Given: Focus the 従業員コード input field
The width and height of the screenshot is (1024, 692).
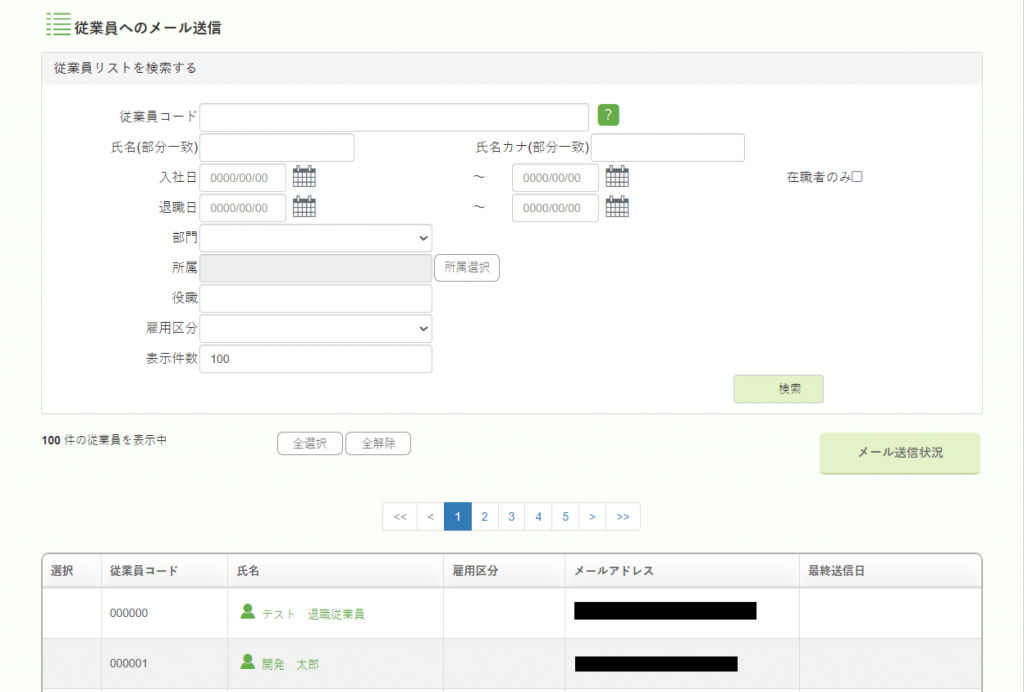Looking at the screenshot, I should [x=394, y=117].
